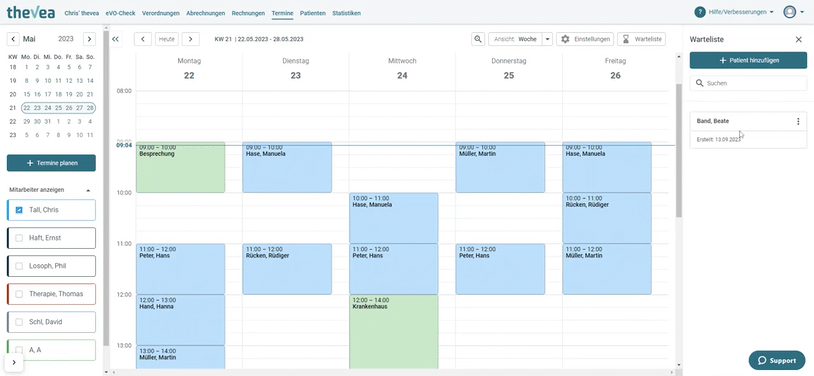Collapse the Mitarbeiter anzeigen section
The height and width of the screenshot is (376, 814).
(88, 190)
